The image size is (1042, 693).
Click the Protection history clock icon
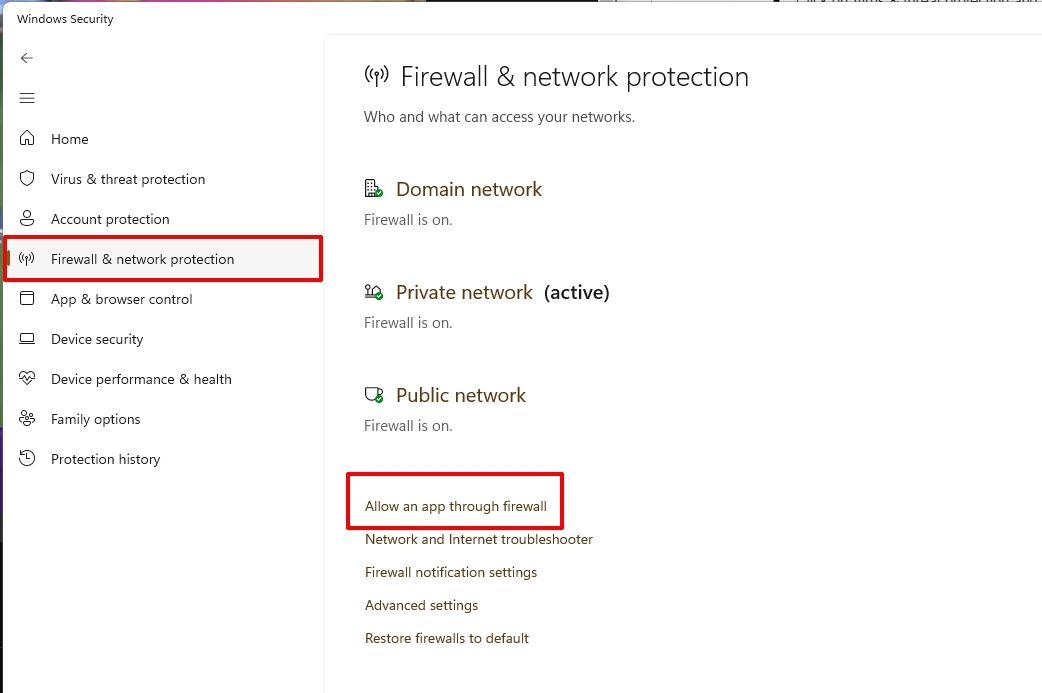coord(27,458)
